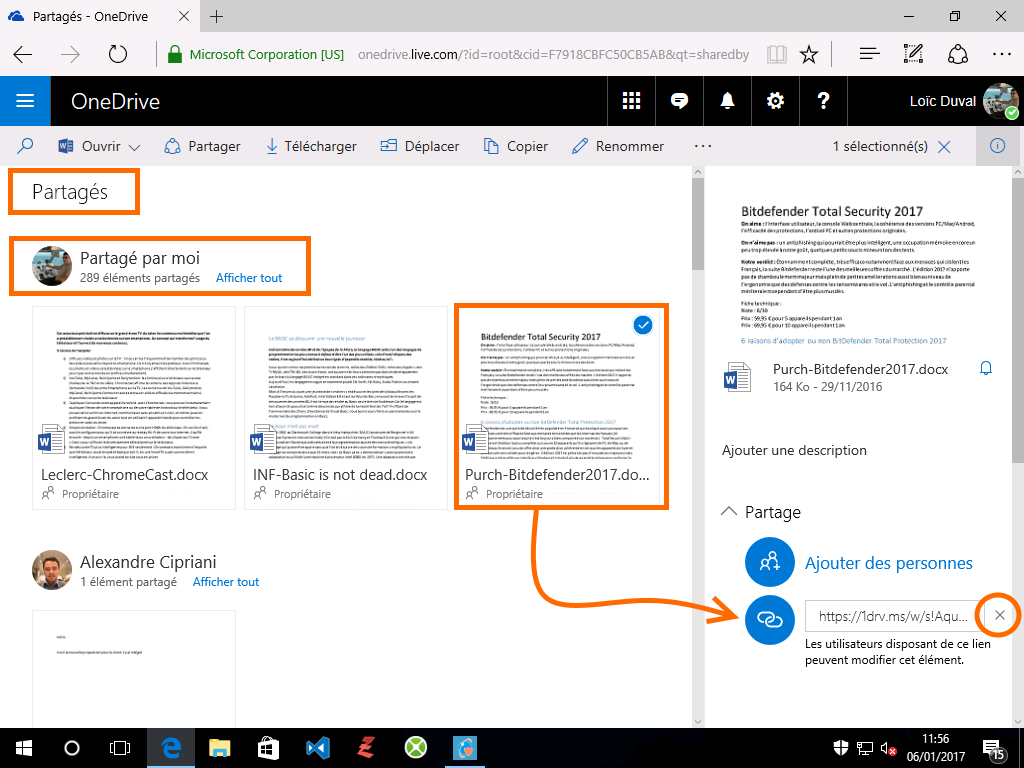
Task: Select the Leclerc-ChromeCast.docx file tile
Action: coord(134,408)
